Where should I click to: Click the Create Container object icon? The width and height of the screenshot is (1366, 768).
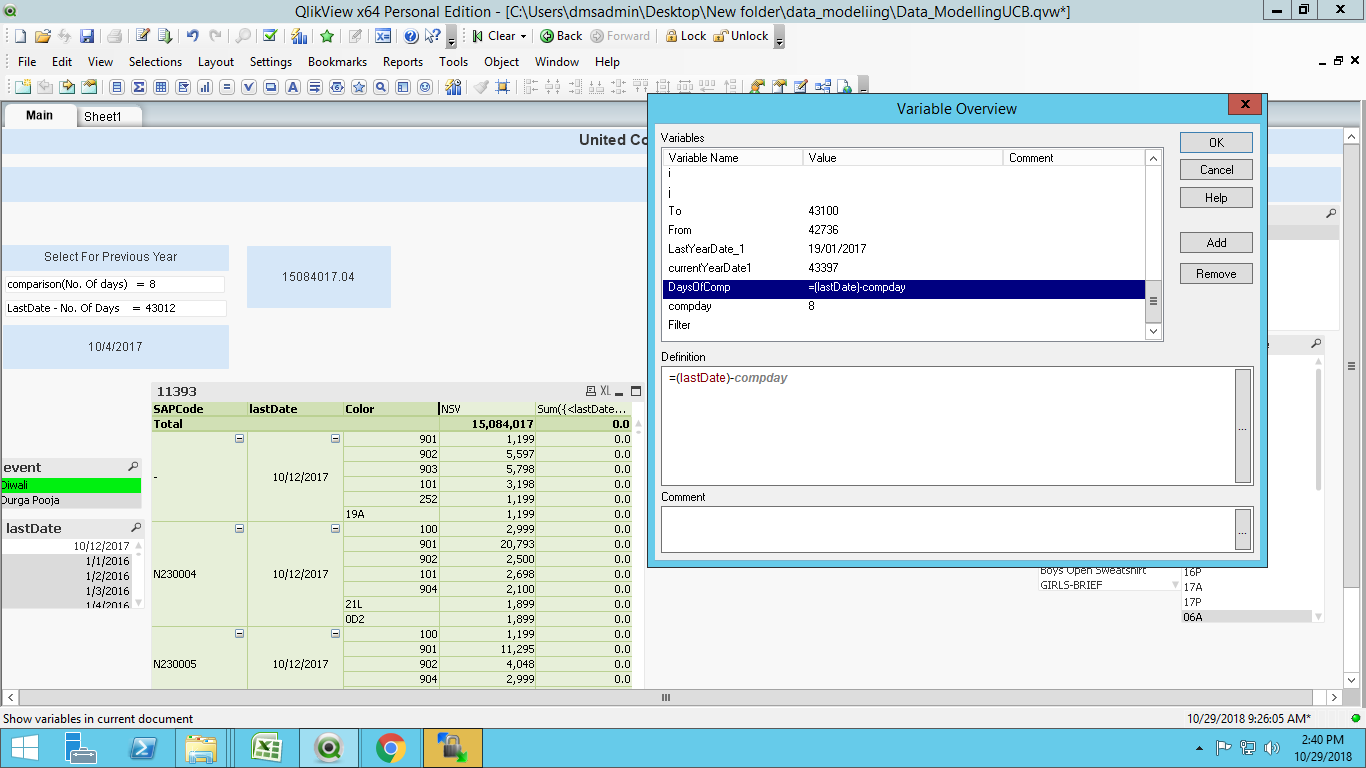click(403, 87)
